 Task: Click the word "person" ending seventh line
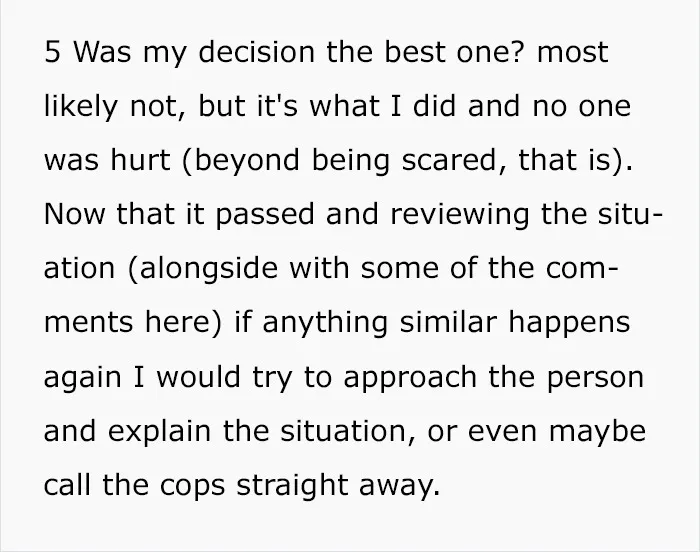[595, 378]
